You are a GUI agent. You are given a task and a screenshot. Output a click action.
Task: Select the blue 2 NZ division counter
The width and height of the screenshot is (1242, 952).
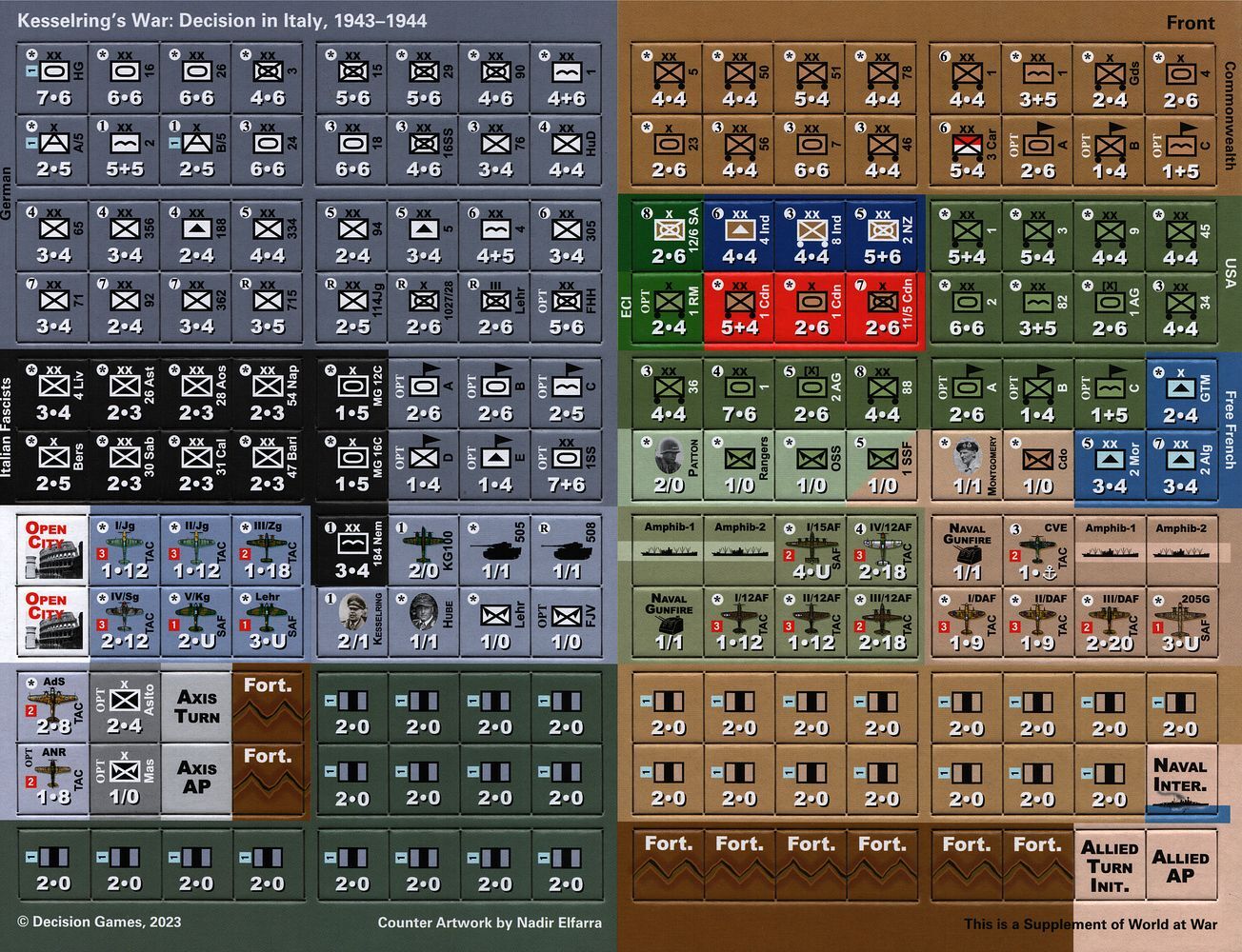pos(882,233)
